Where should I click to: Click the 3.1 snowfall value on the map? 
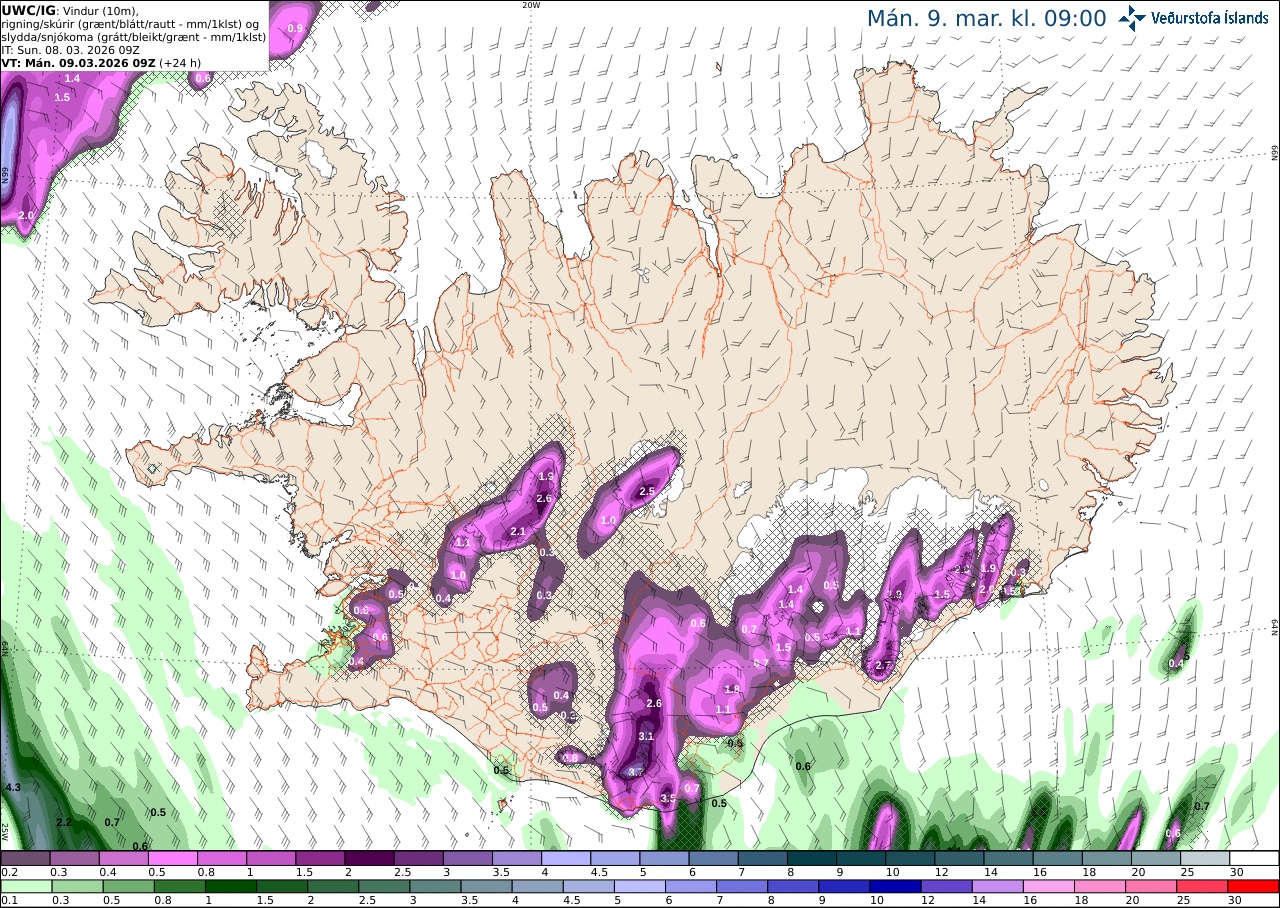(x=646, y=737)
